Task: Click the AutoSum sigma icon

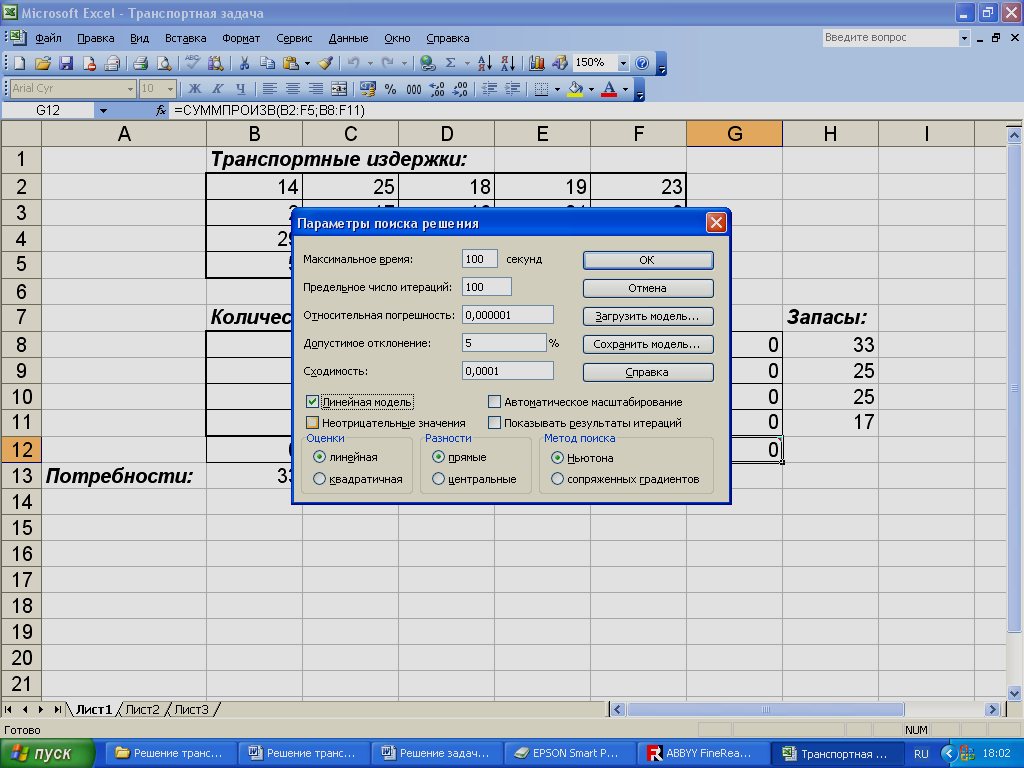Action: click(x=451, y=63)
